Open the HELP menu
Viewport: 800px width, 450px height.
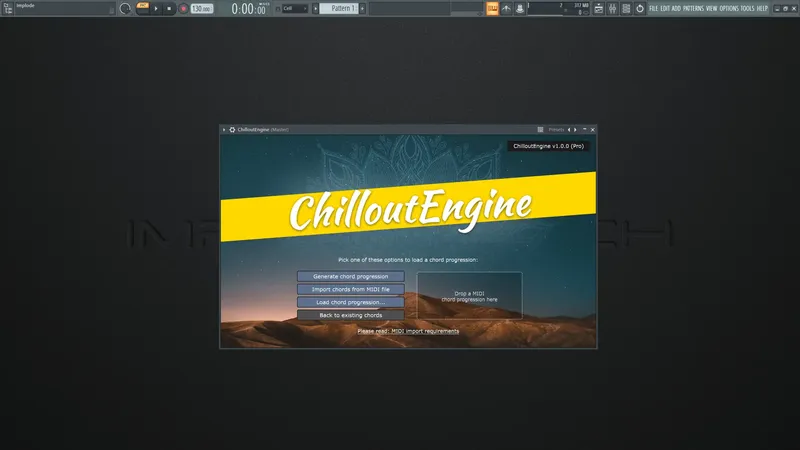(x=762, y=9)
